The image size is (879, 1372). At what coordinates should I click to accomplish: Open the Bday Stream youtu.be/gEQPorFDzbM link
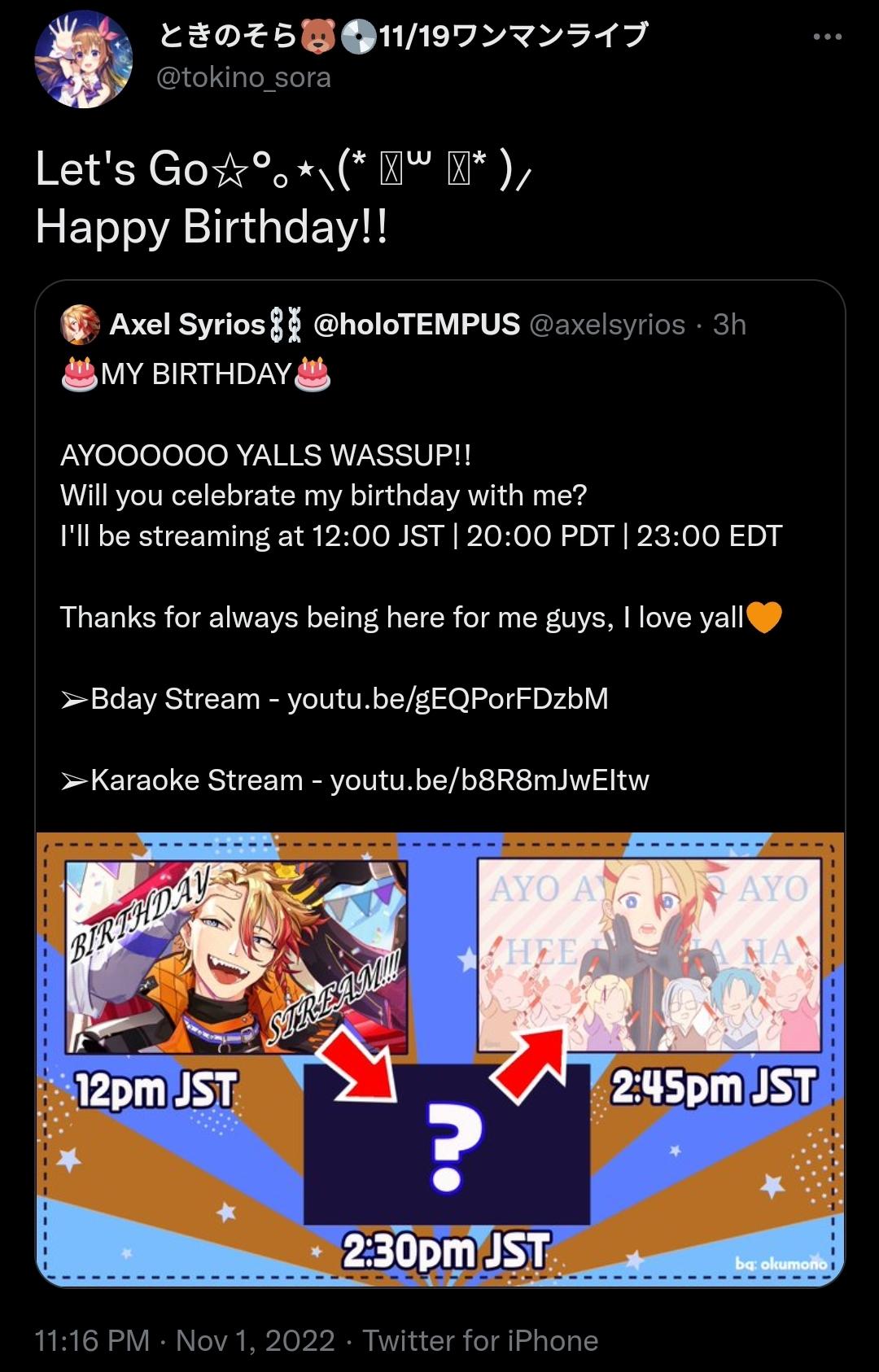click(448, 699)
